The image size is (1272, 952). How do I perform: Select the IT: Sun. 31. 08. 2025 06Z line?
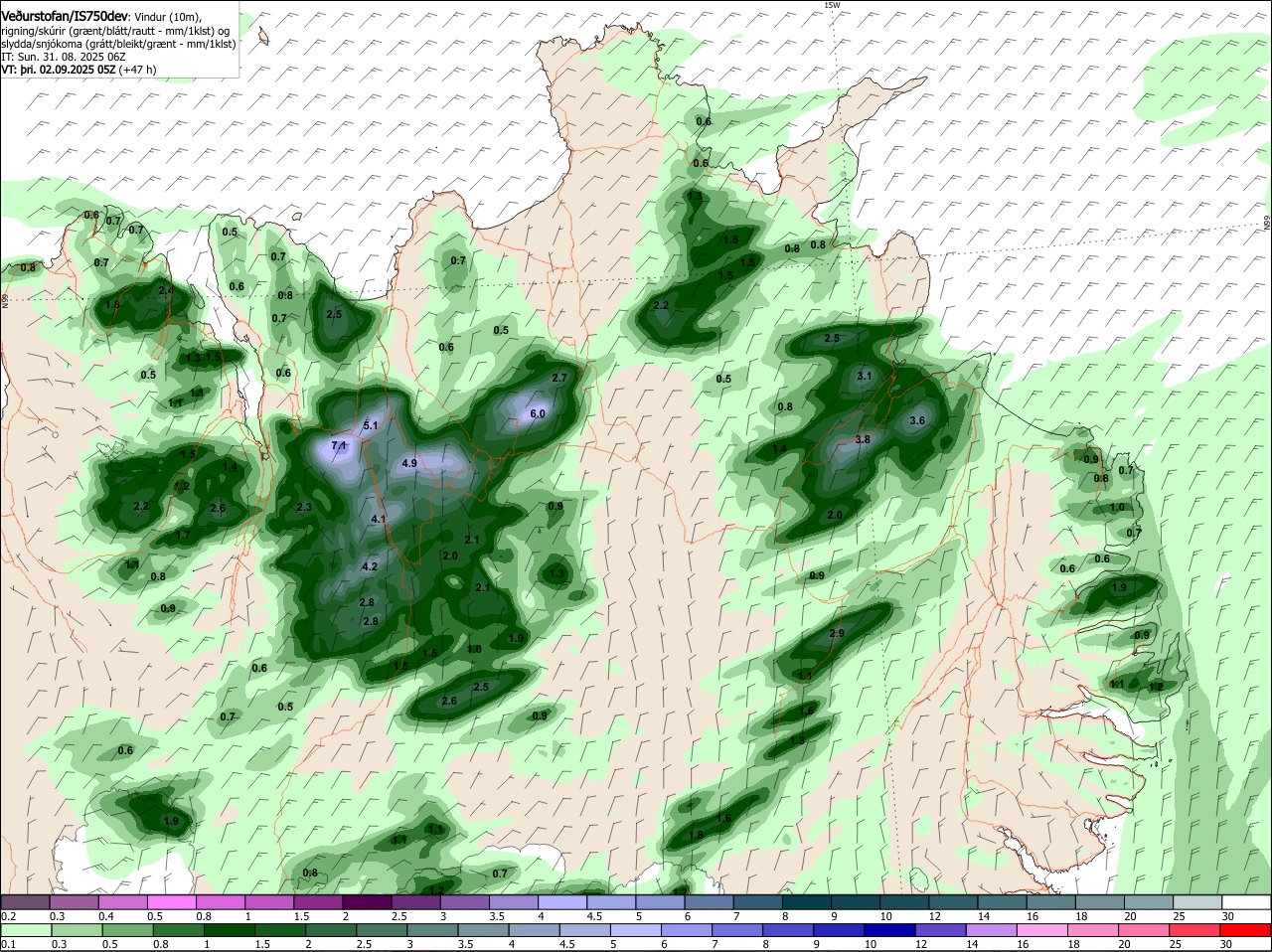(63, 57)
